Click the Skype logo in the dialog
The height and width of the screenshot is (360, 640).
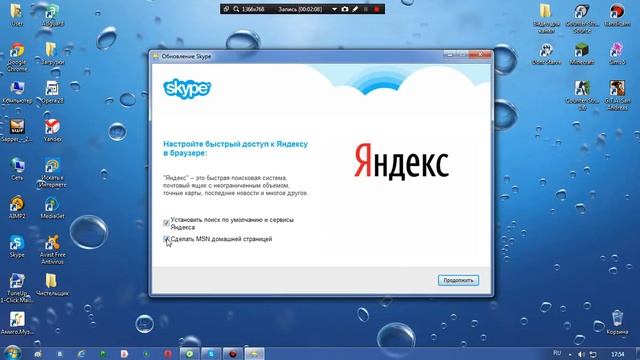pyautogui.click(x=187, y=89)
